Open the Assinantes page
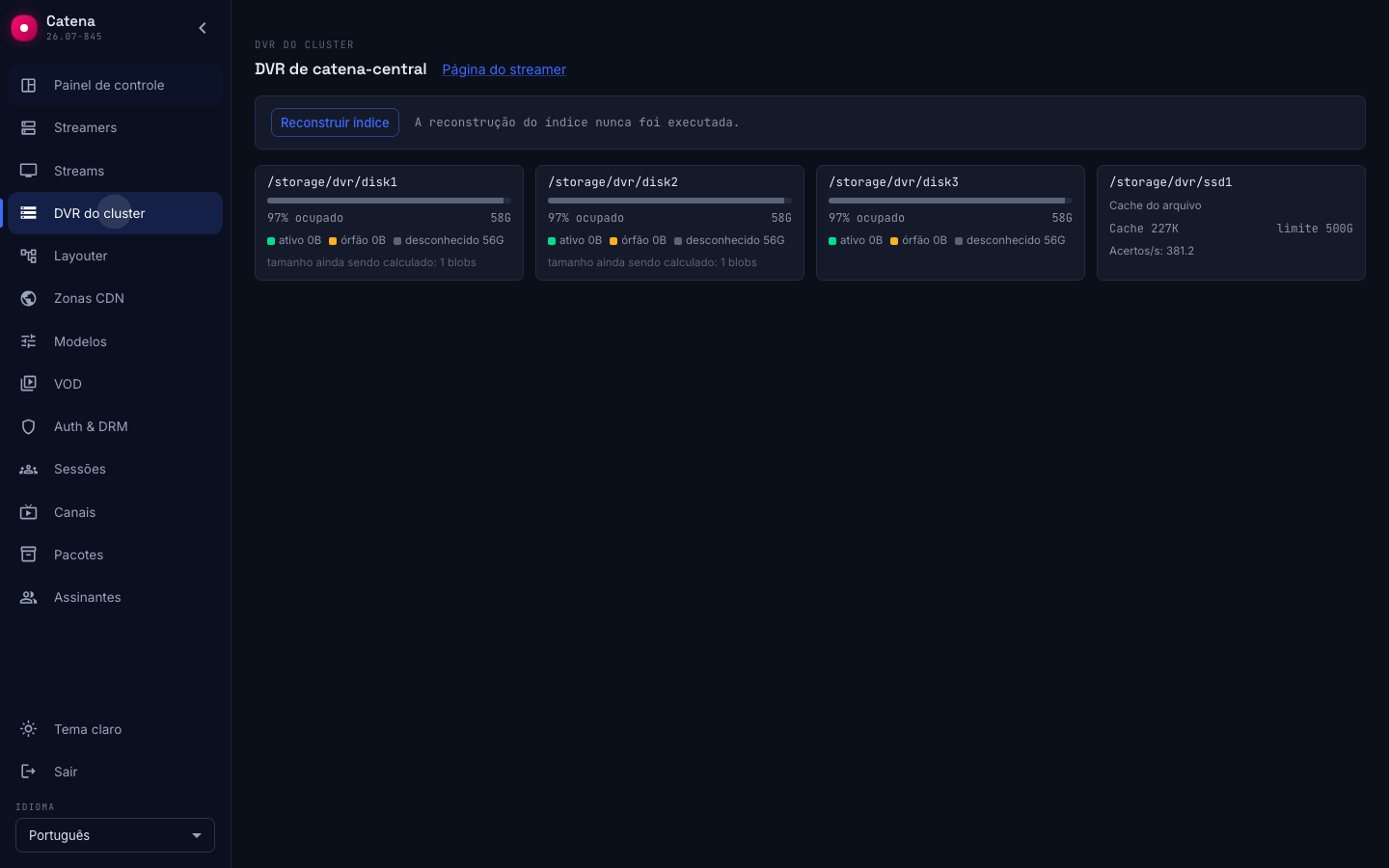This screenshot has width=1389, height=868. pos(115,597)
